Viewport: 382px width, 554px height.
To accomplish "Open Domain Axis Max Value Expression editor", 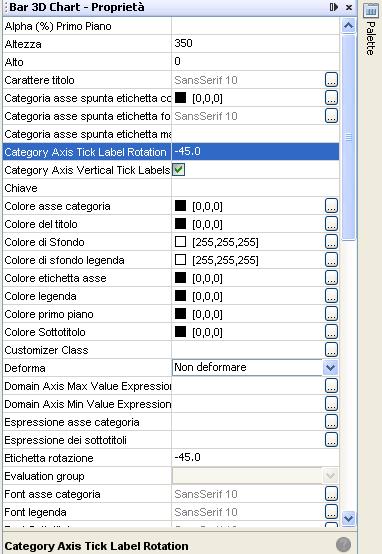I will (x=331, y=386).
